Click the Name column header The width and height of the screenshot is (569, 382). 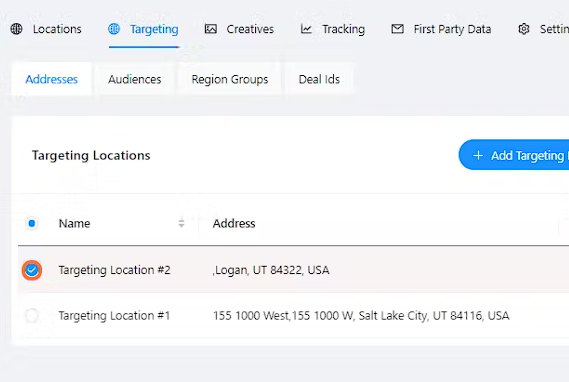pos(74,223)
